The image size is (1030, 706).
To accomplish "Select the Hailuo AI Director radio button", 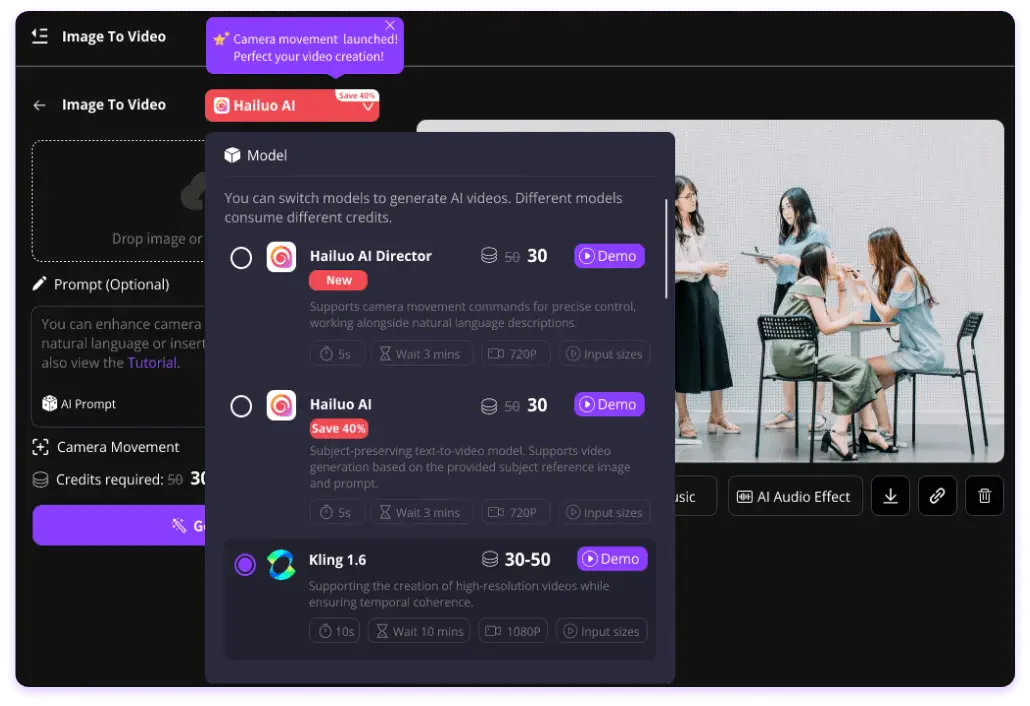I will point(241,257).
